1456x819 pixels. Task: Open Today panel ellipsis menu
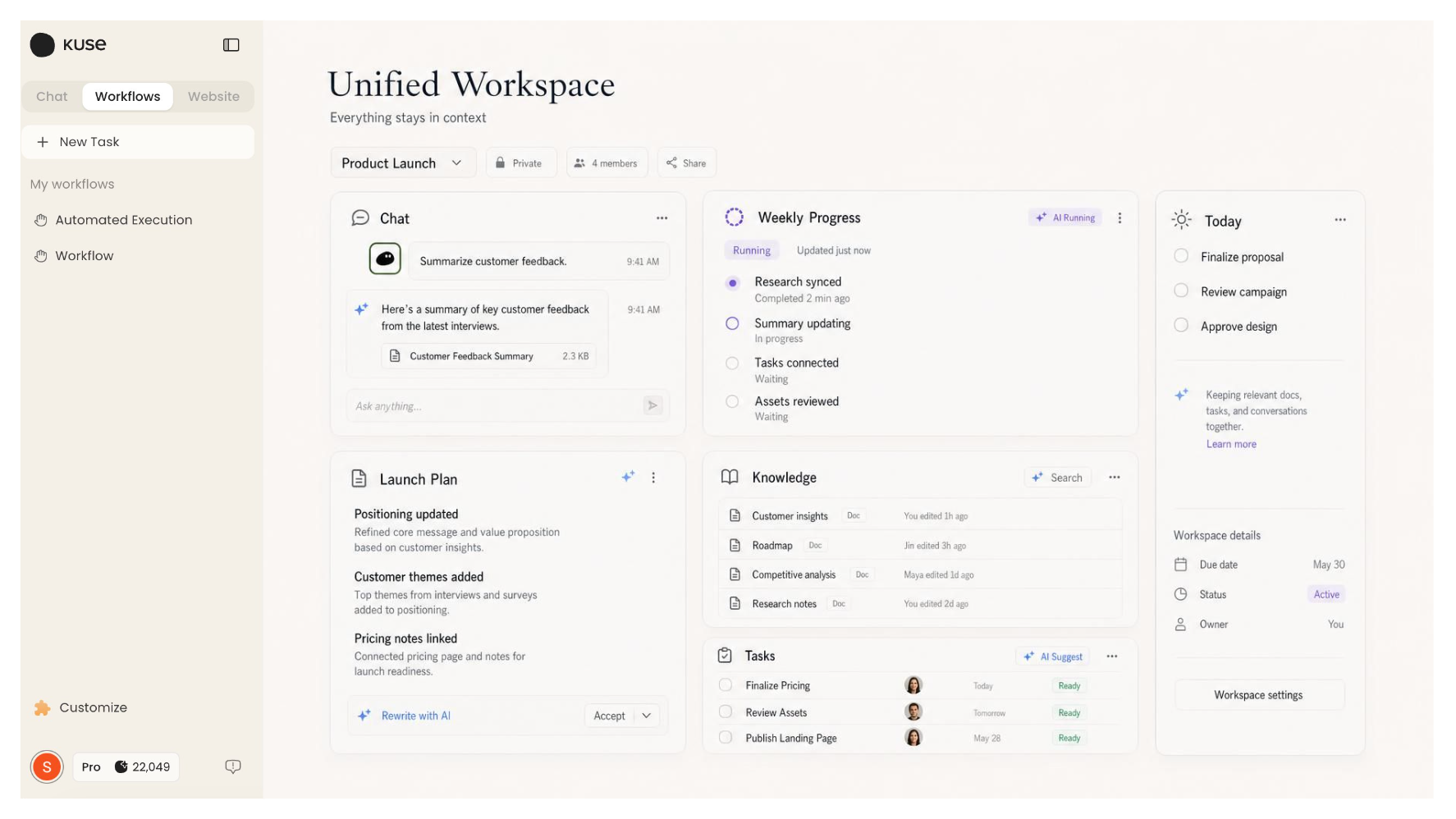(x=1340, y=220)
